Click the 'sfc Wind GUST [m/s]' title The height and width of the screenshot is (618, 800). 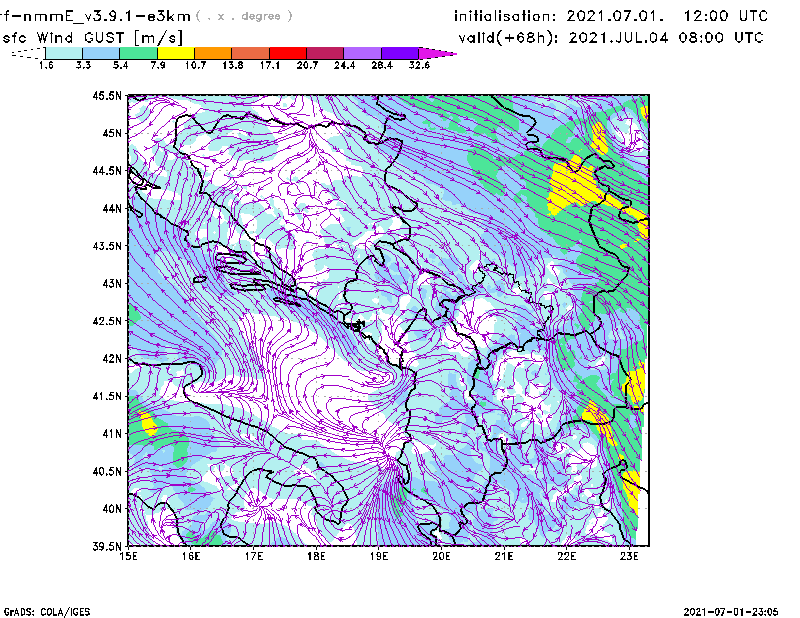(x=92, y=38)
